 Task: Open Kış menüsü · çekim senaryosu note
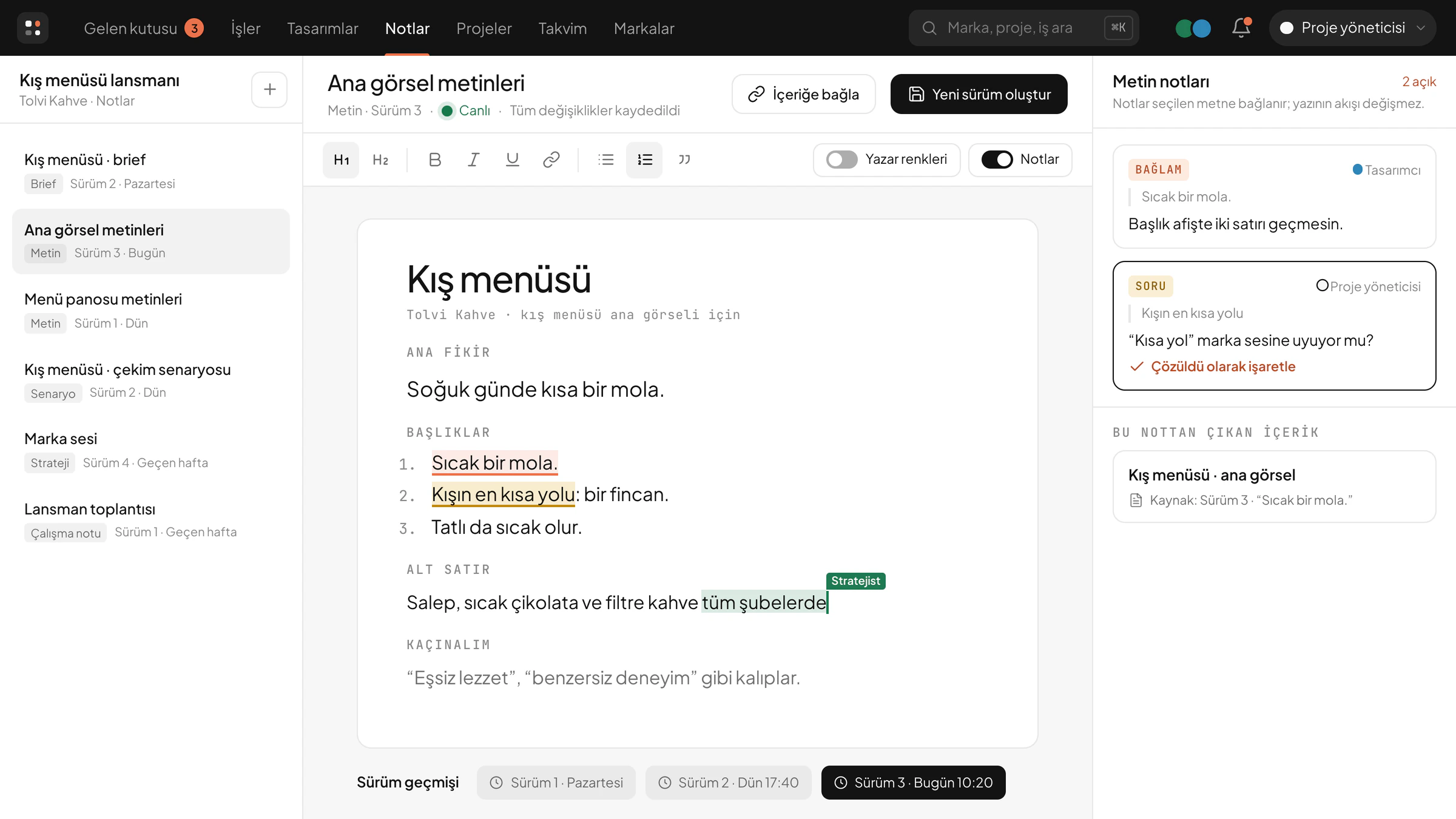[151, 381]
